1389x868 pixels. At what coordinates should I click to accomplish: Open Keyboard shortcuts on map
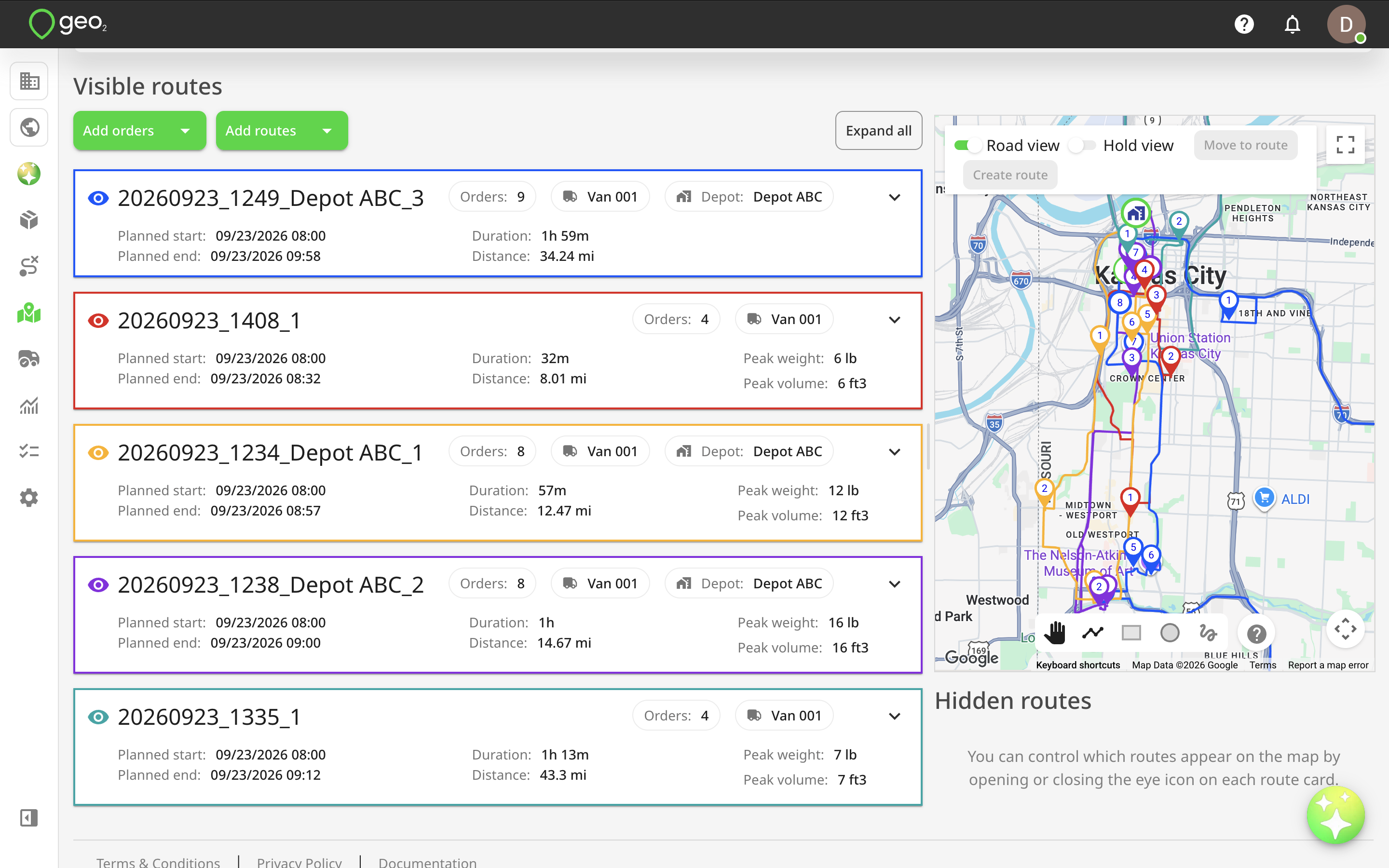1078,665
